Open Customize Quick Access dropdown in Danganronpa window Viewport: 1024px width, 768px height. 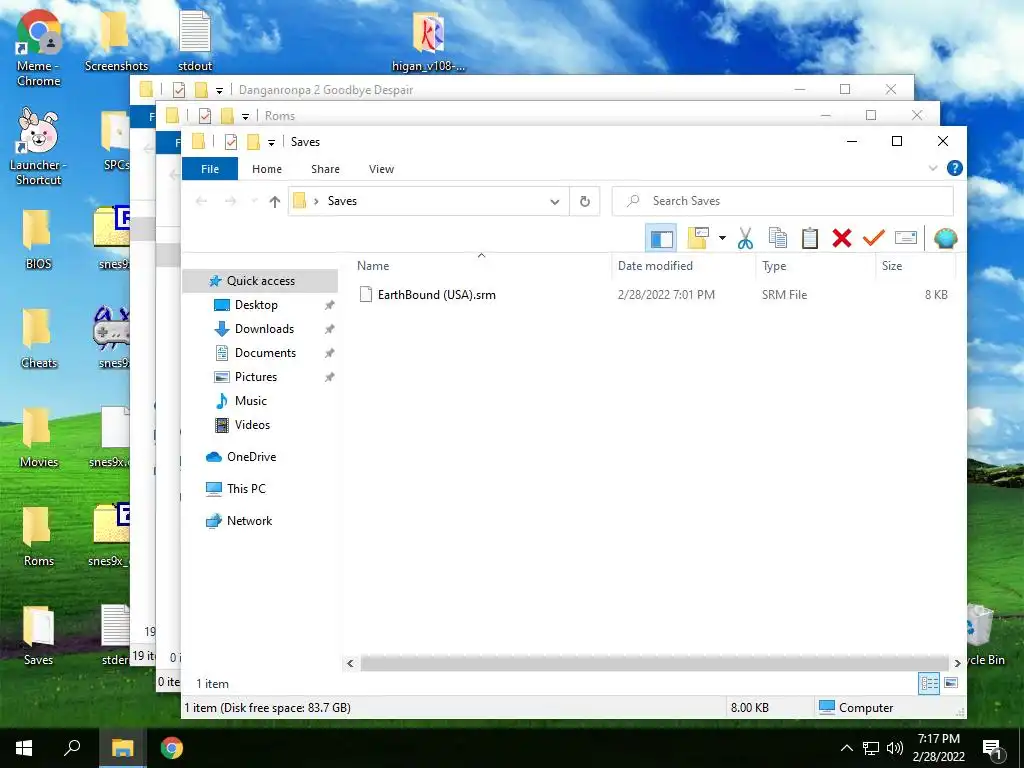point(219,90)
